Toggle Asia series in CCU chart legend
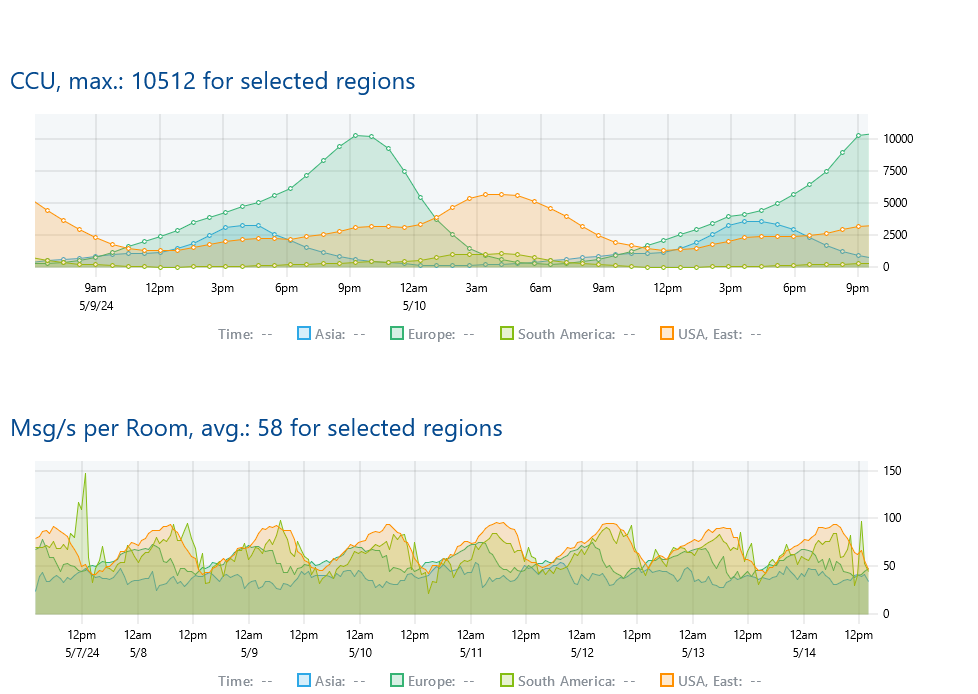This screenshot has width=978, height=694. tap(304, 334)
